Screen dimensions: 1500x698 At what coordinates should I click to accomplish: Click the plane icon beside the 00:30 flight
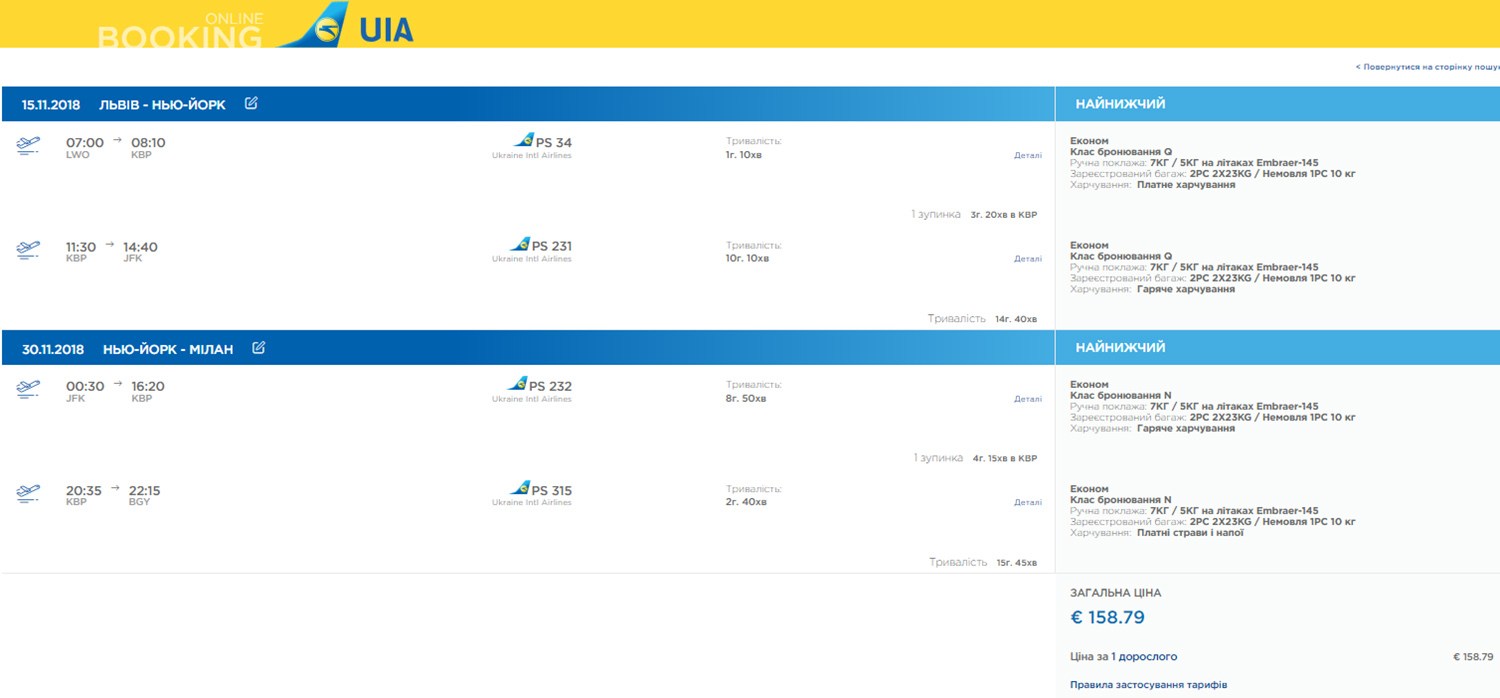pyautogui.click(x=28, y=389)
